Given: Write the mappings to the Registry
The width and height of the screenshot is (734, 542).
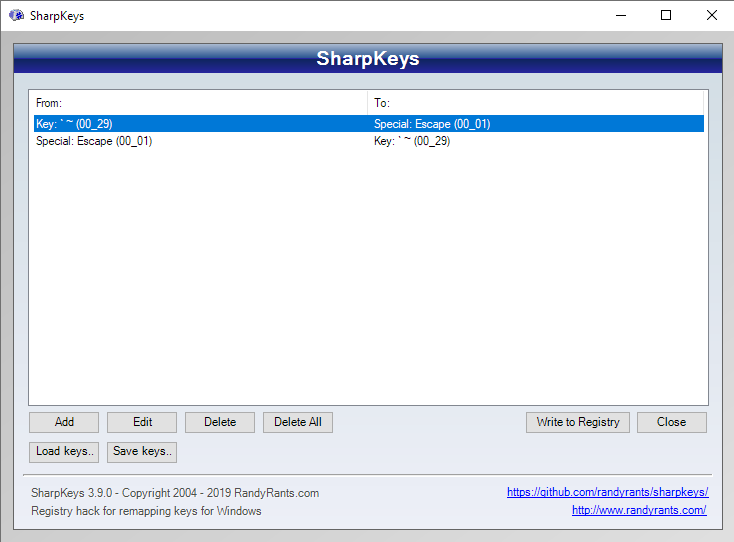Looking at the screenshot, I should point(578,422).
